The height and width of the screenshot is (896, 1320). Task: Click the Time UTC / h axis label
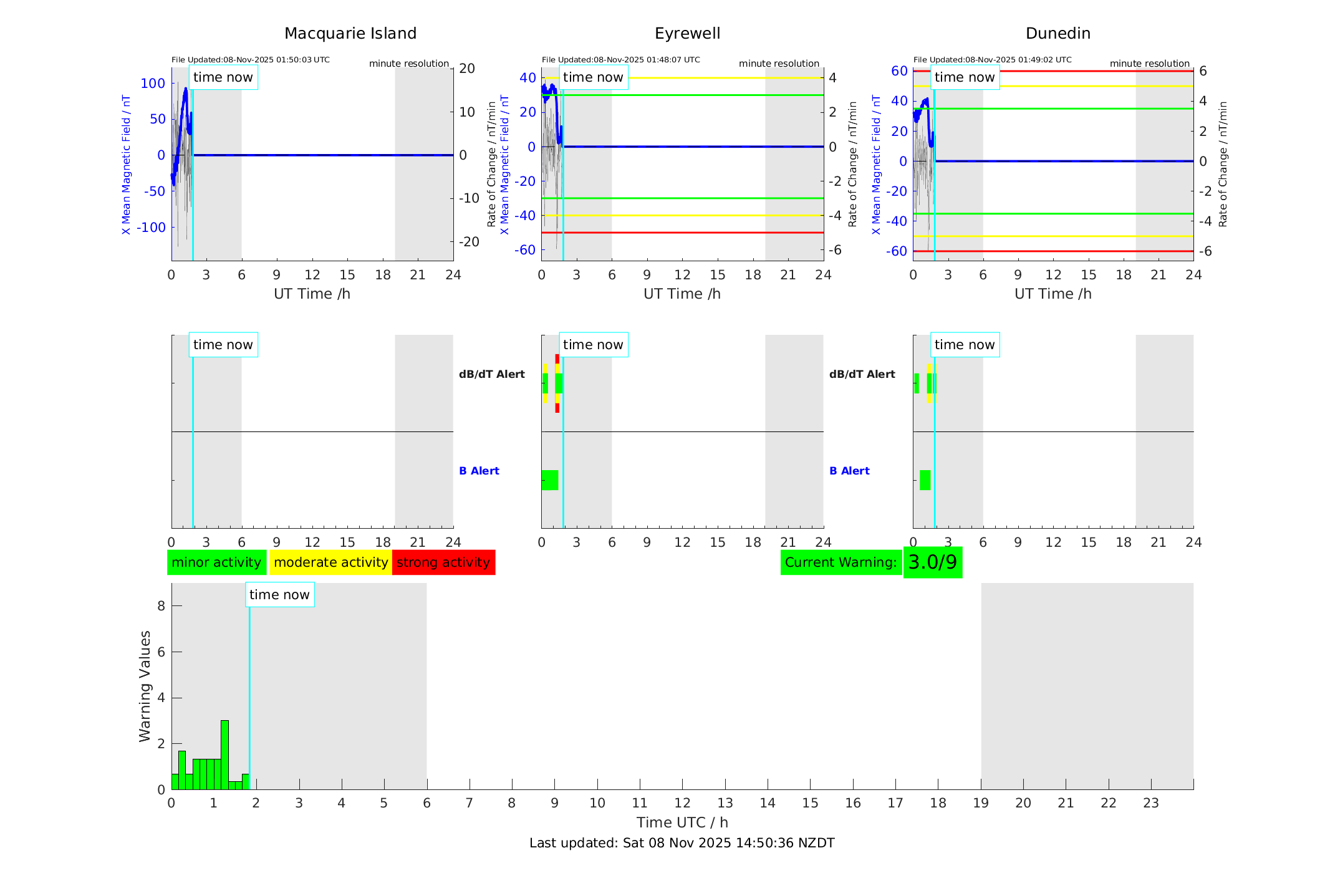[682, 822]
